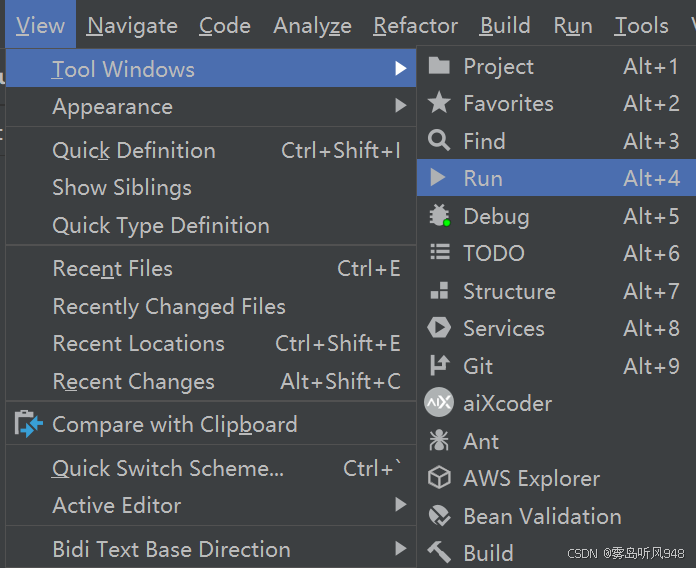Click the aiXcoder plugin icon

[439, 403]
